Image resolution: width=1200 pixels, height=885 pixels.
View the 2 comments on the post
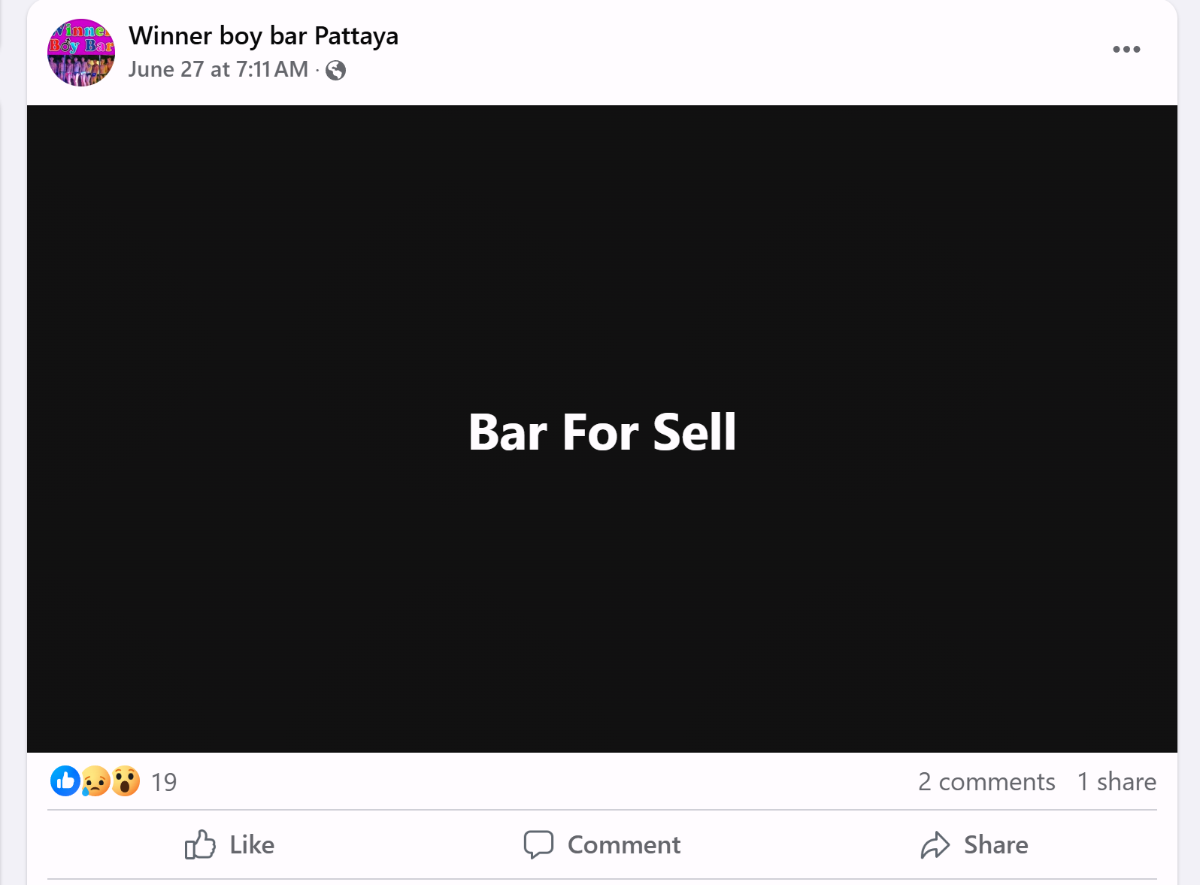986,782
